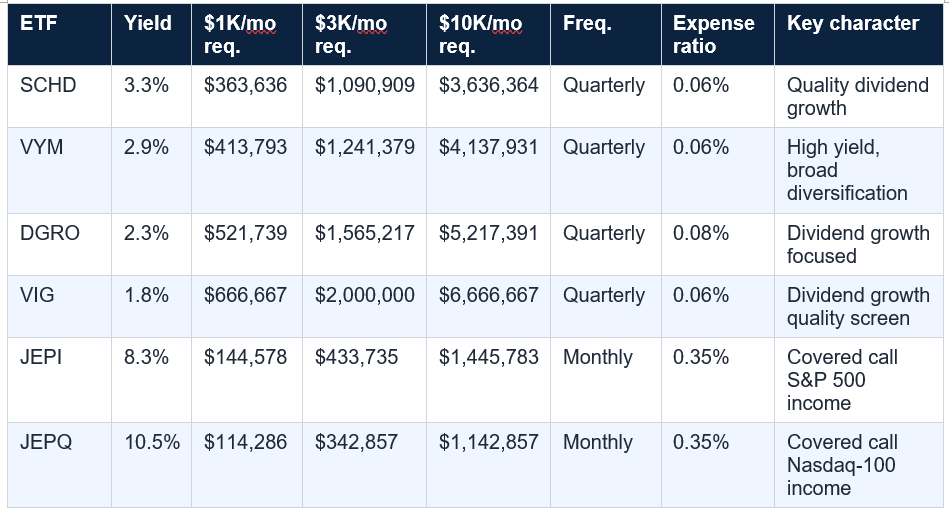Click JEPI's Monthly frequency cell

coord(606,380)
